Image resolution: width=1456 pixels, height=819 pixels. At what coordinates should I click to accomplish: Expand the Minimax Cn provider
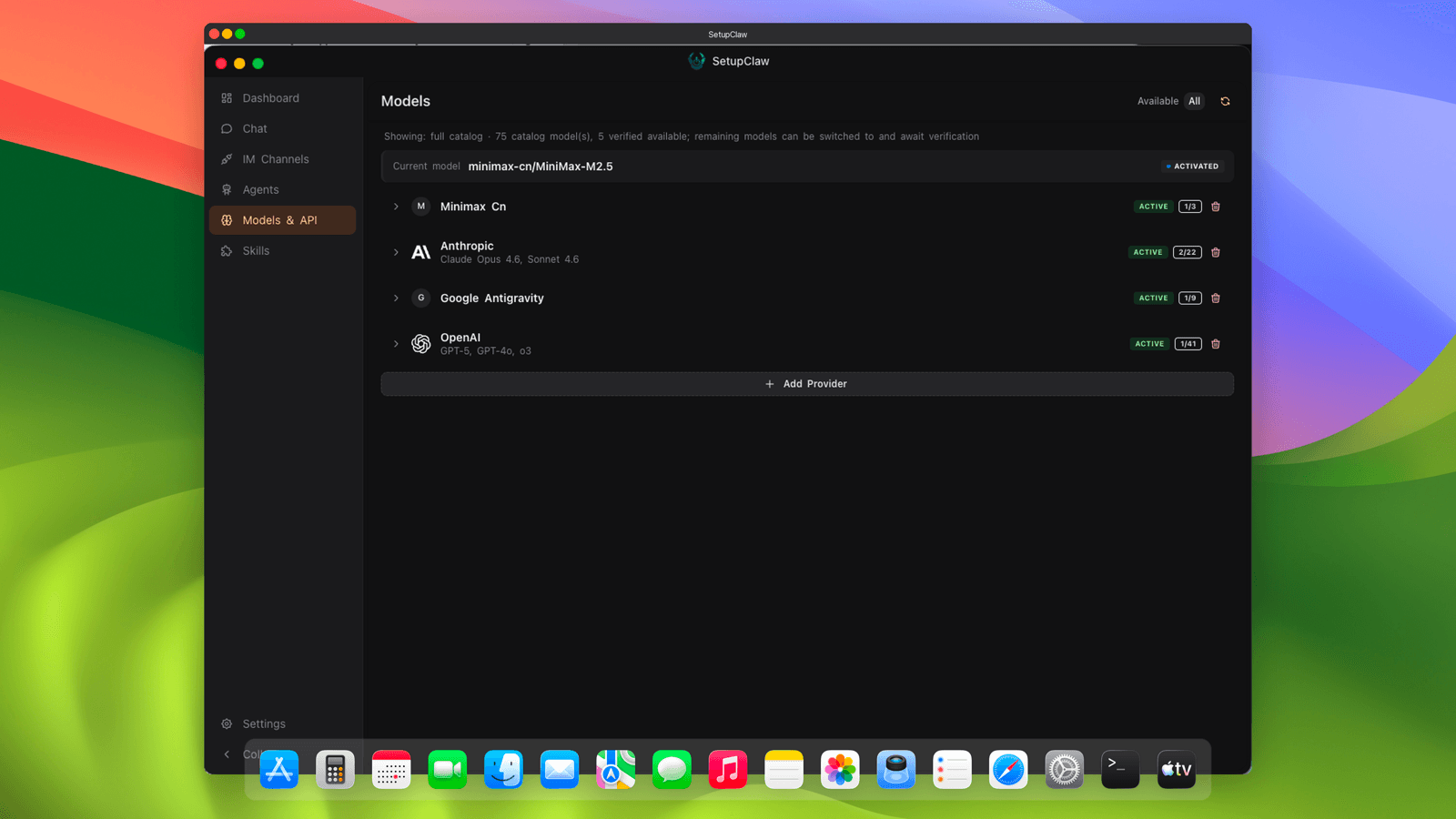(x=396, y=207)
